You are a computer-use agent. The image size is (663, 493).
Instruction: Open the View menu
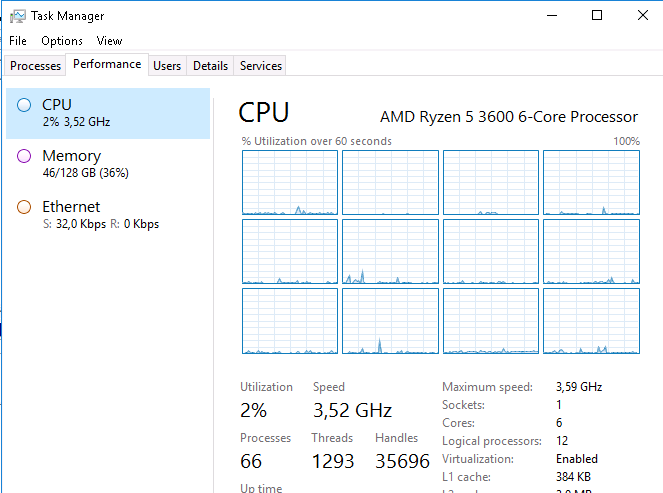pos(109,41)
